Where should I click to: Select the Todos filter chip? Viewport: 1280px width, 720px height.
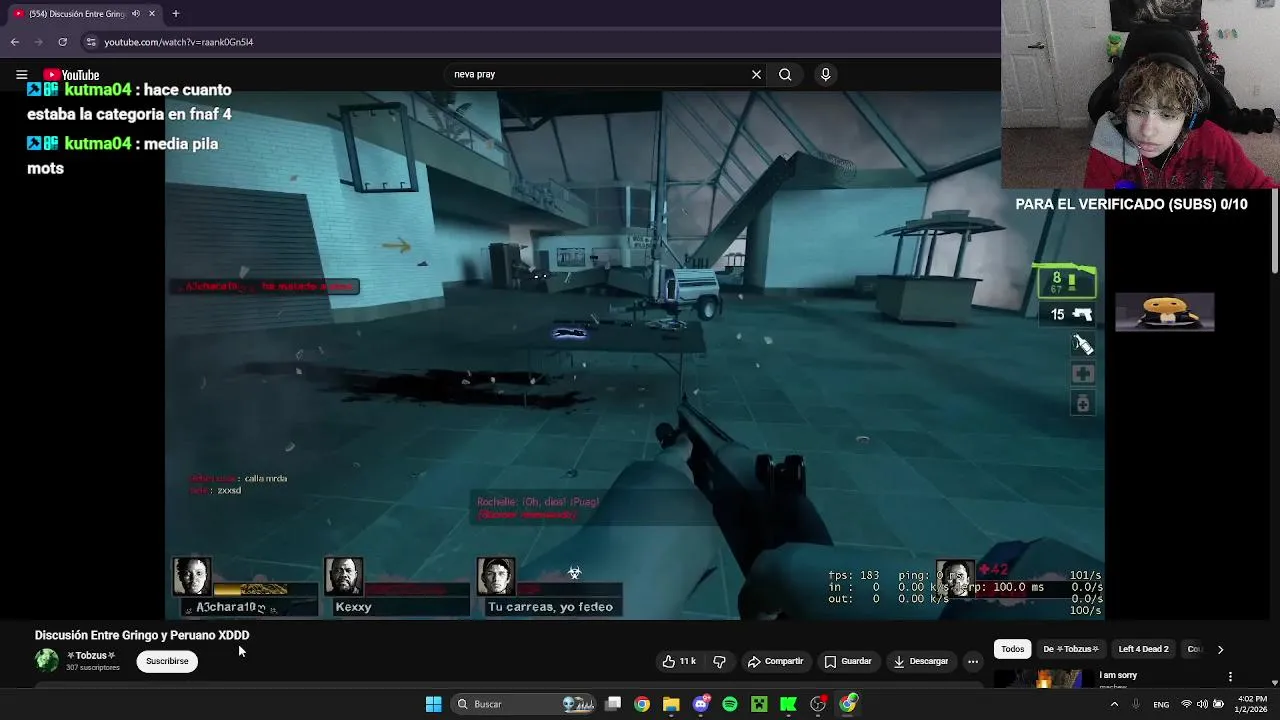click(1013, 649)
